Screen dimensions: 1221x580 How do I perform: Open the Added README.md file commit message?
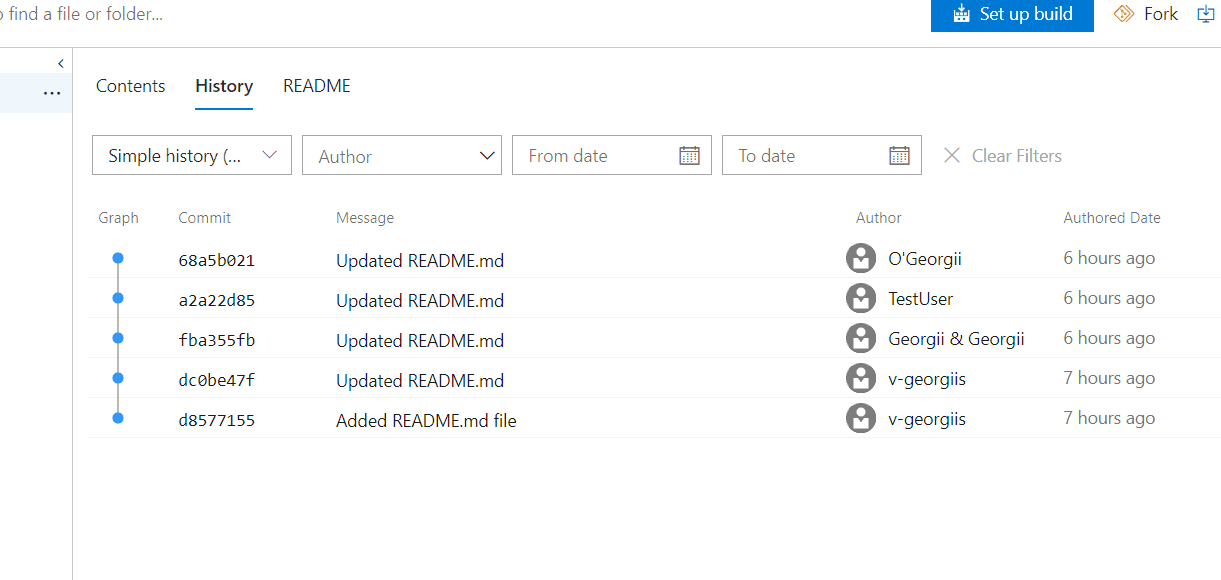pos(426,421)
